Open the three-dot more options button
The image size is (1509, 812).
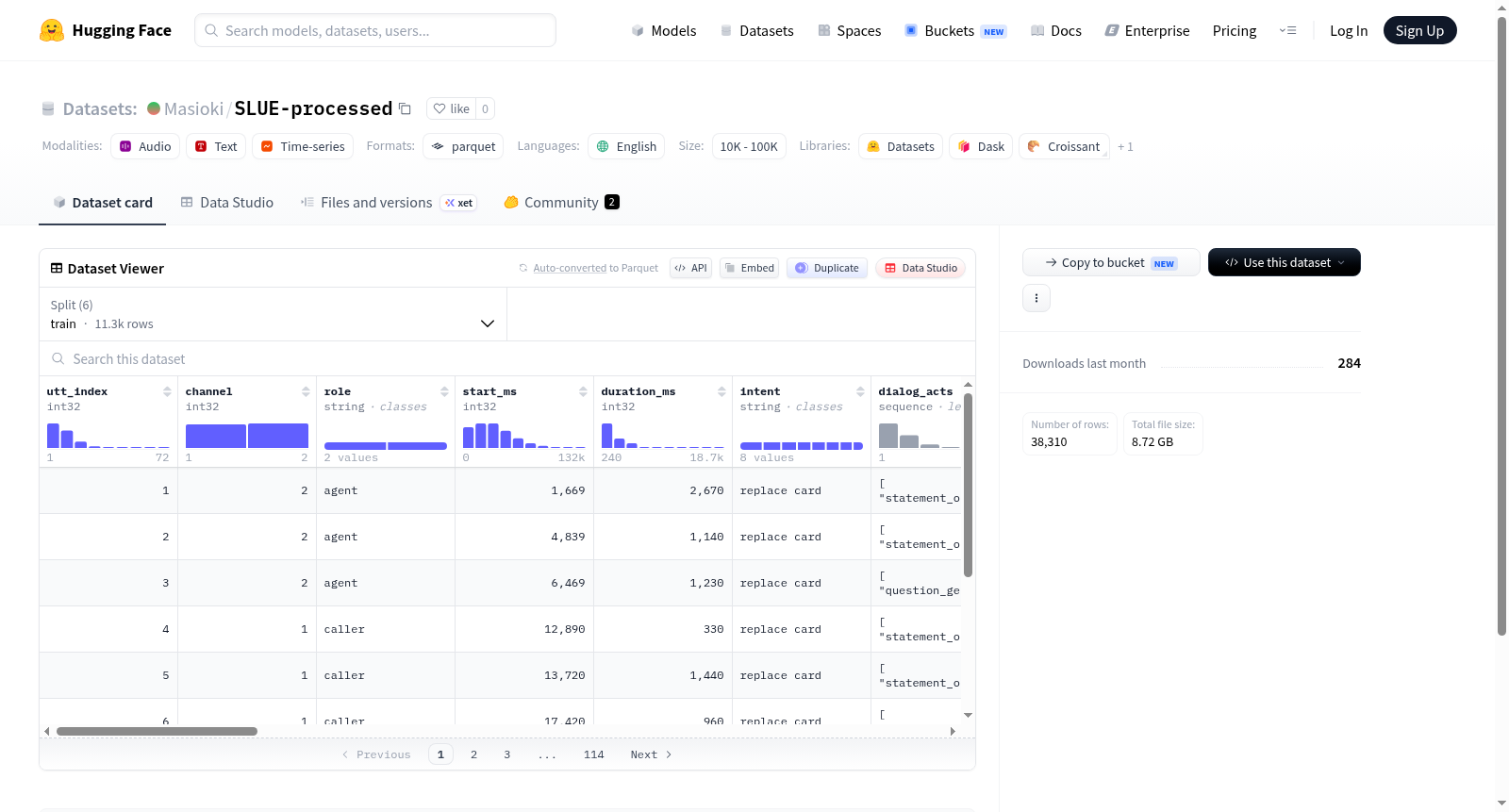(1036, 298)
